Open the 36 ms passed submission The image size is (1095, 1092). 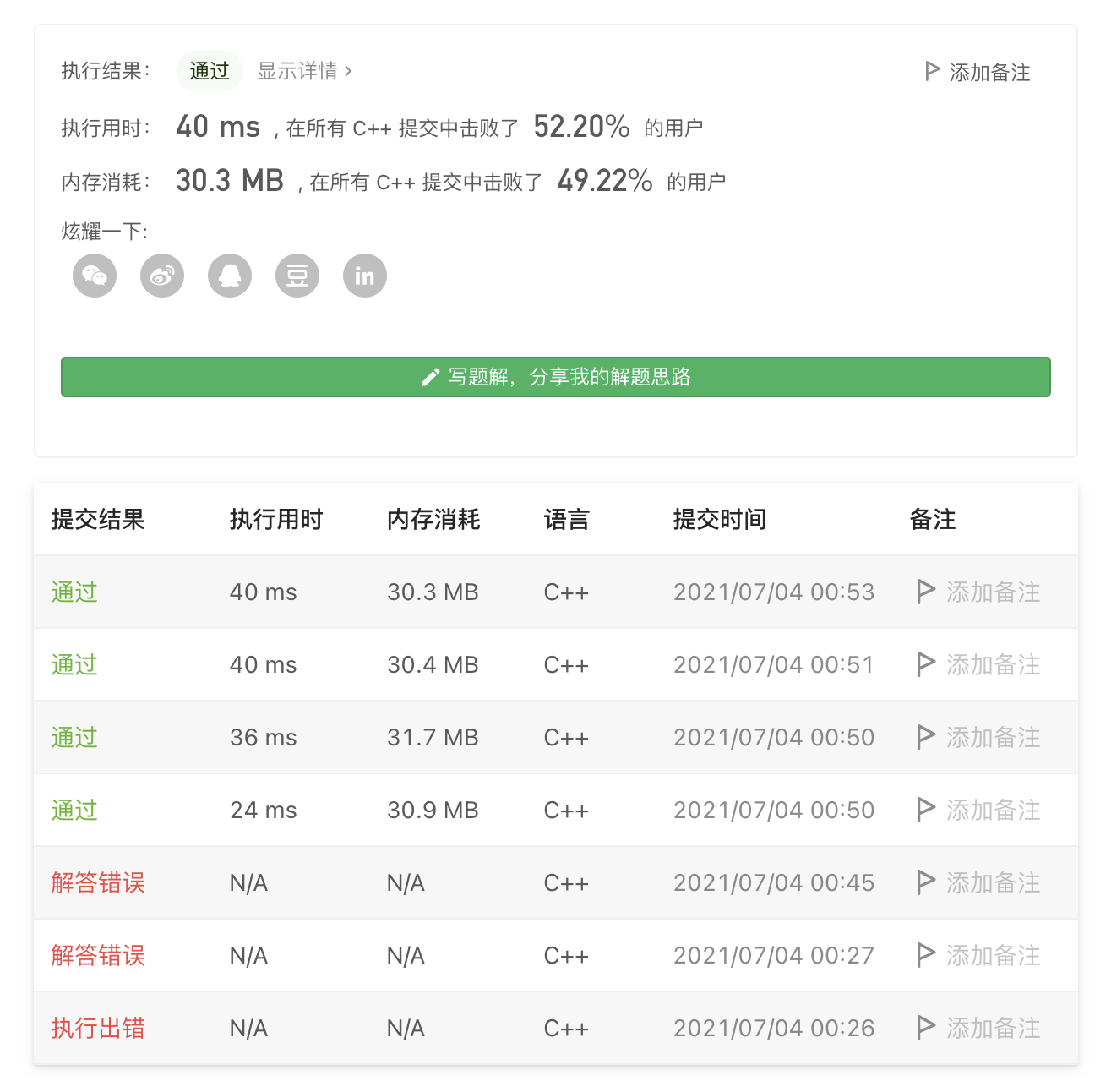click(x=74, y=737)
